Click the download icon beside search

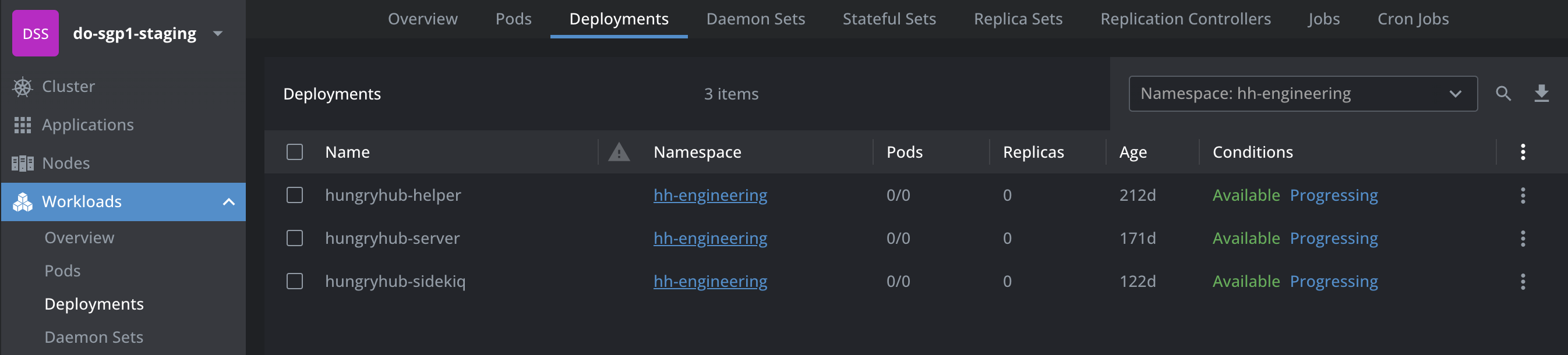pos(1541,94)
